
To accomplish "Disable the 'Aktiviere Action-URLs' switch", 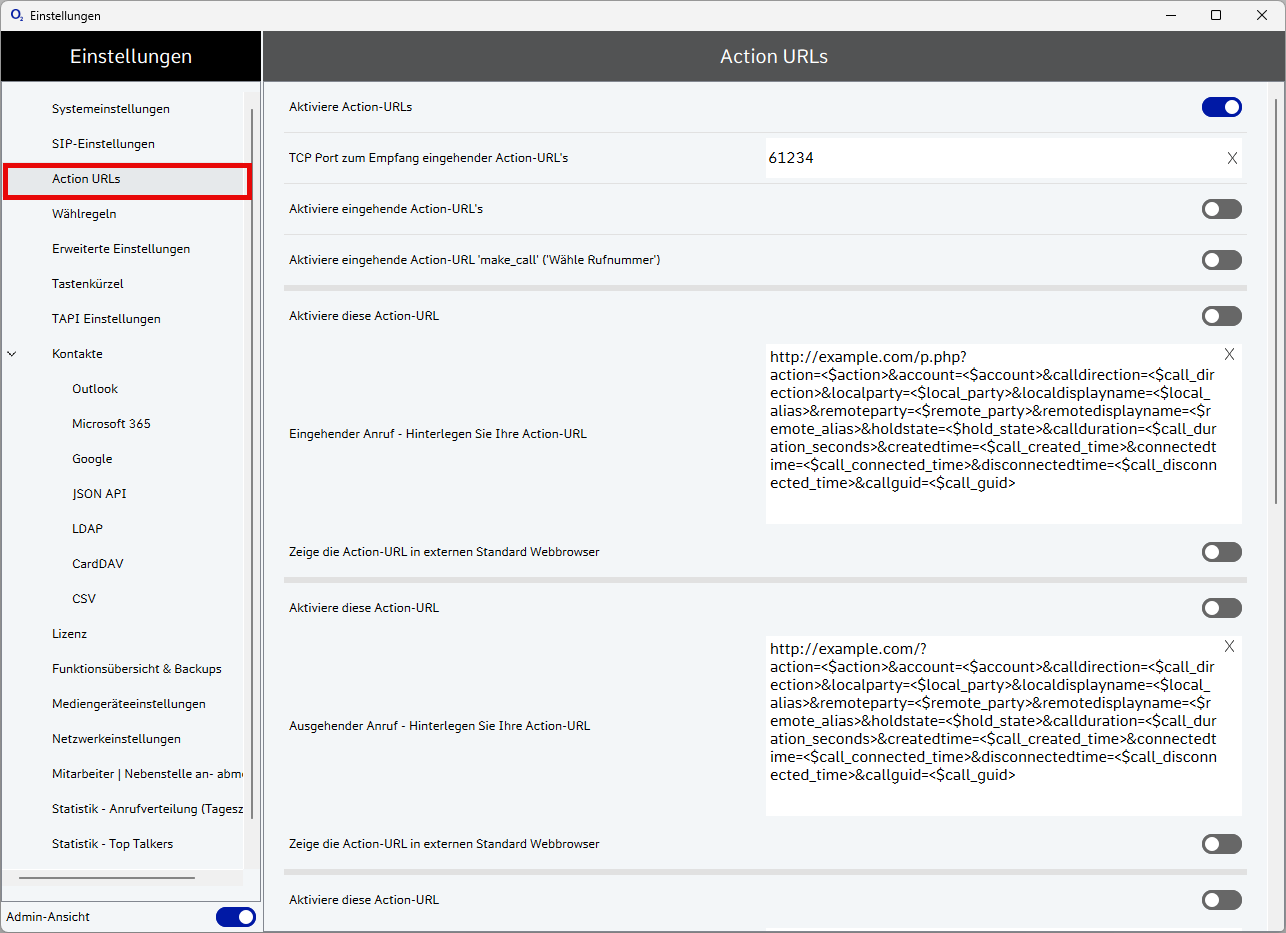I will point(1221,107).
